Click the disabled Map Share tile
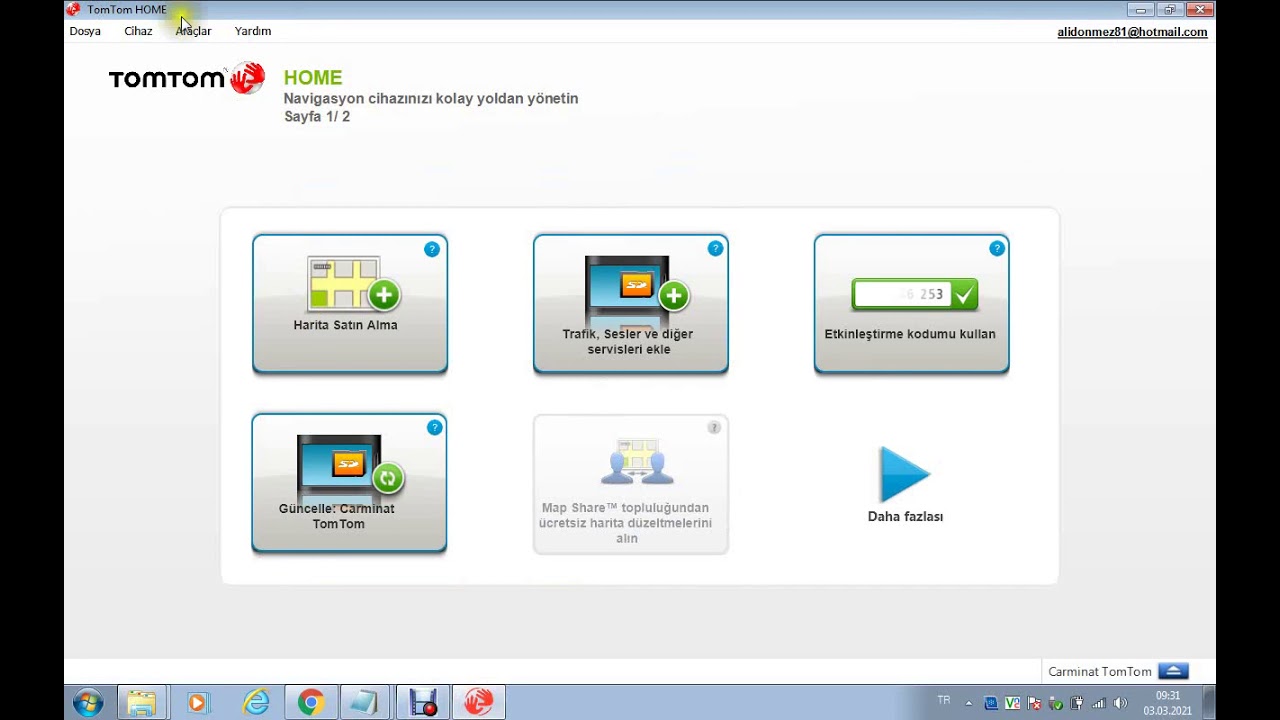The width and height of the screenshot is (1280, 720). pyautogui.click(x=631, y=484)
